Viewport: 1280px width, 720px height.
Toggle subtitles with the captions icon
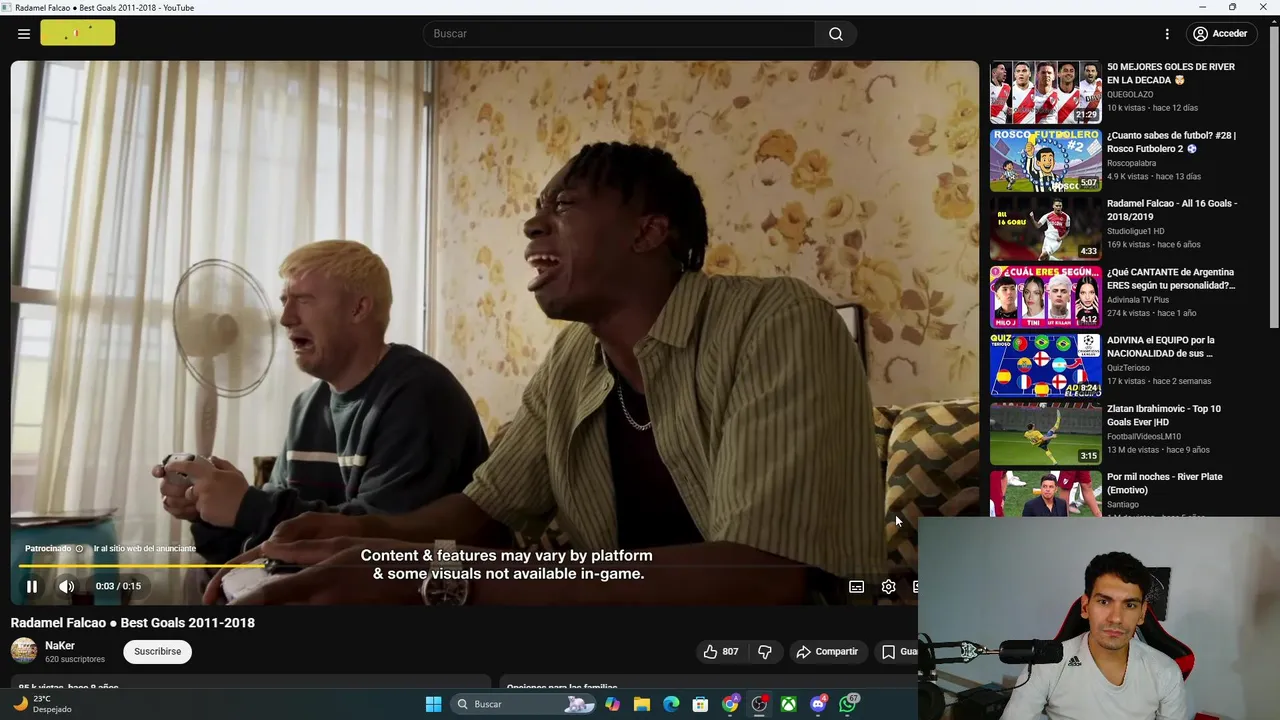pos(857,587)
